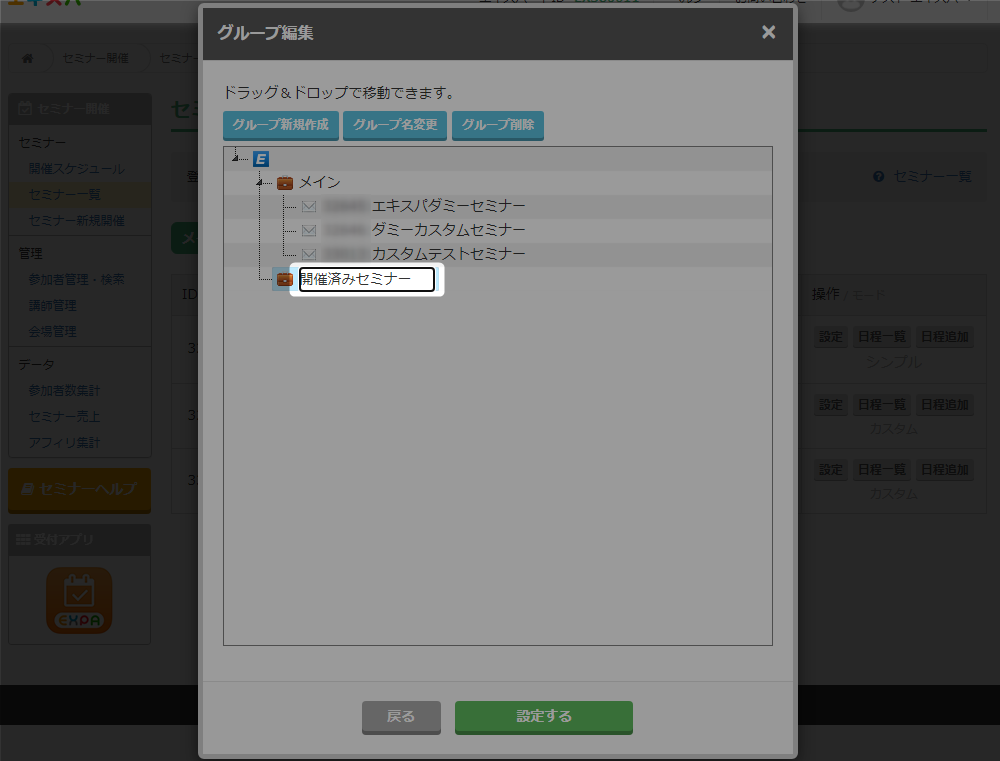Screen dimensions: 1000x761
Task: Select ダミーカスタムセミナー in the tree
Action: (448, 230)
